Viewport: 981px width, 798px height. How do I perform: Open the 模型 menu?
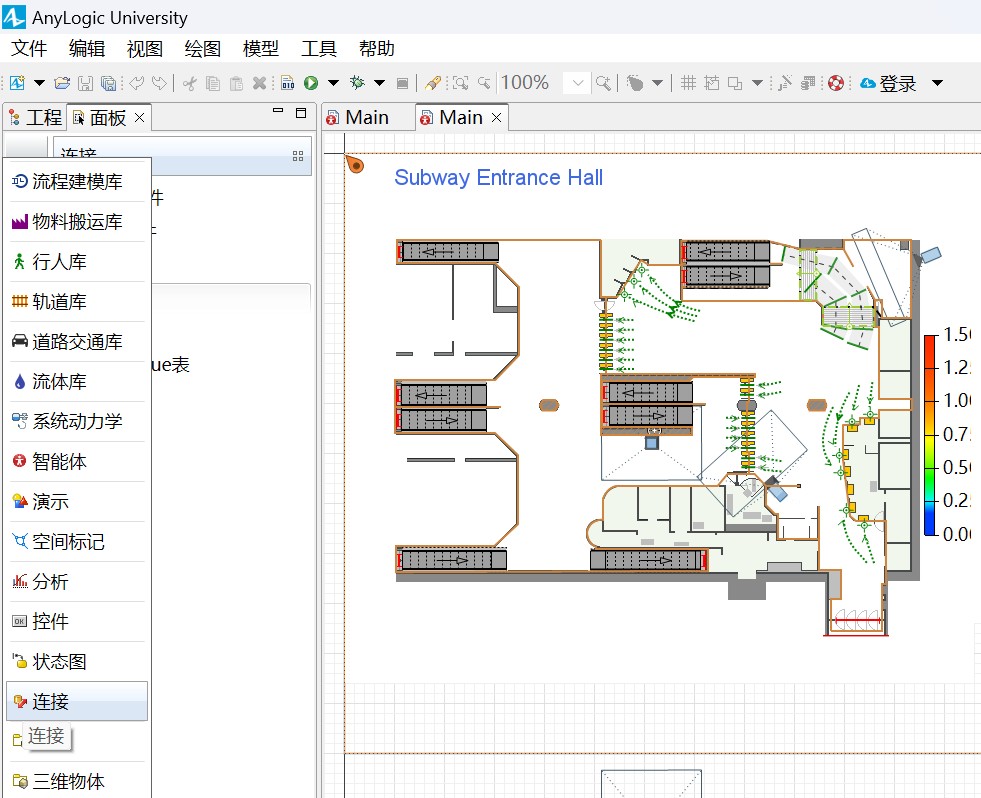click(x=260, y=48)
